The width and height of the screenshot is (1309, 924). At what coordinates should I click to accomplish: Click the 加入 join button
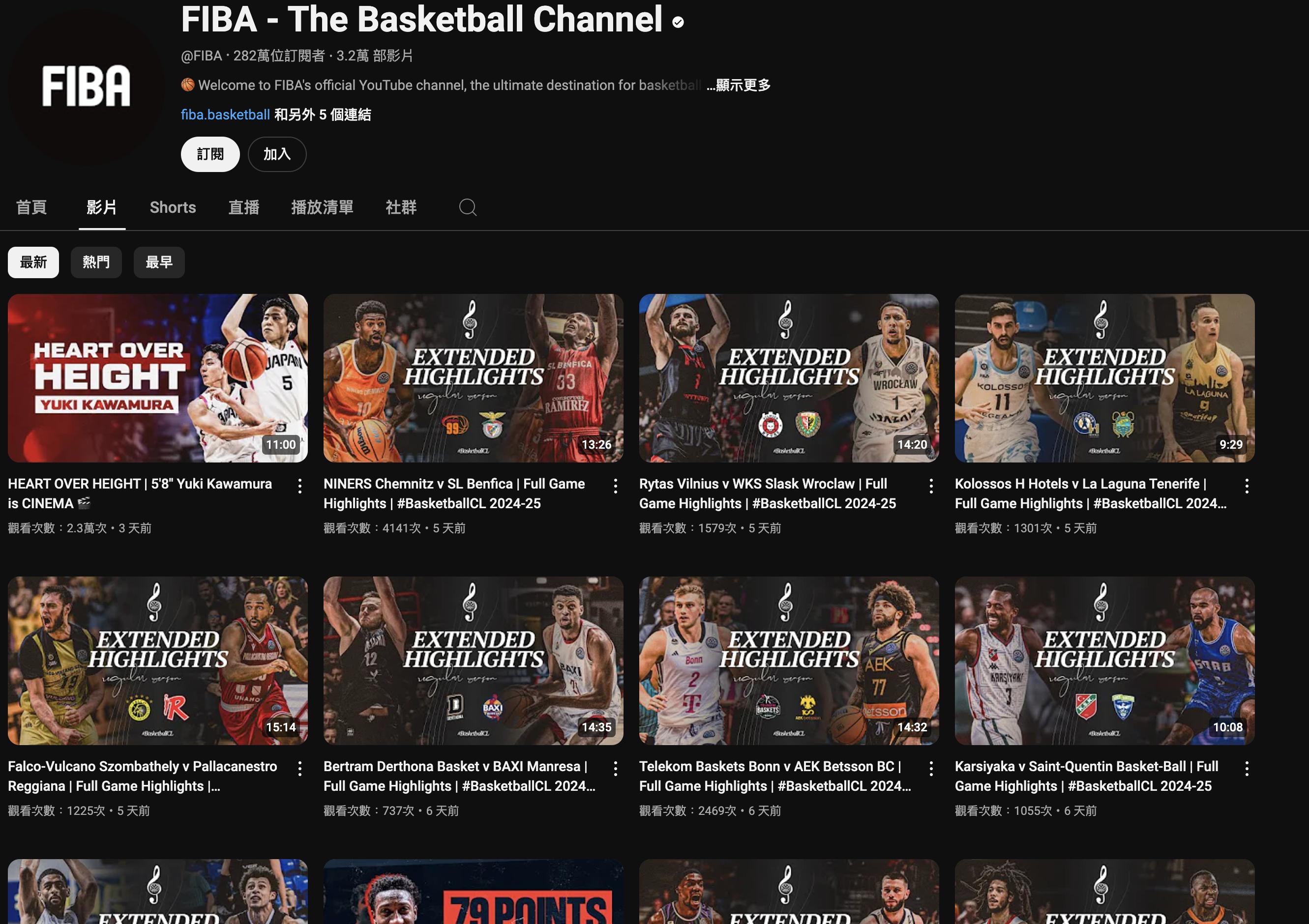[277, 154]
